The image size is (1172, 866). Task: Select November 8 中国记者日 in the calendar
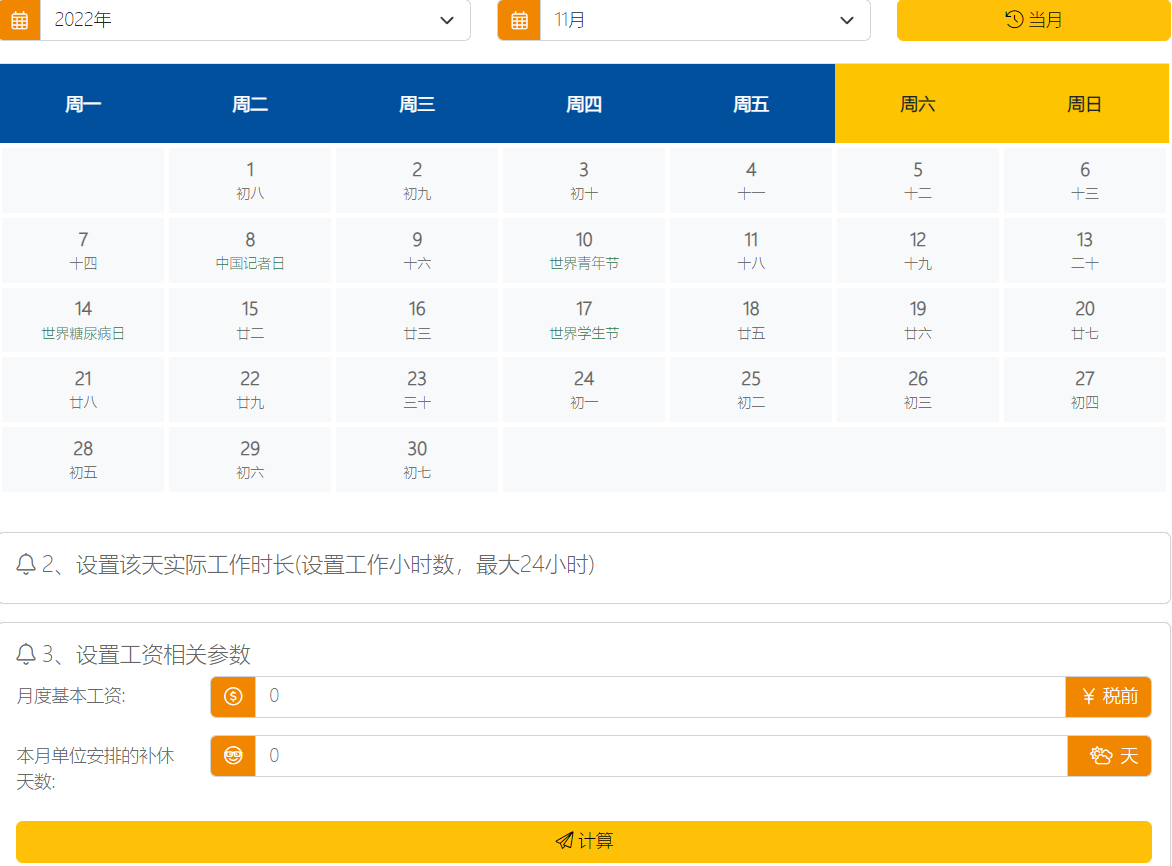point(250,250)
